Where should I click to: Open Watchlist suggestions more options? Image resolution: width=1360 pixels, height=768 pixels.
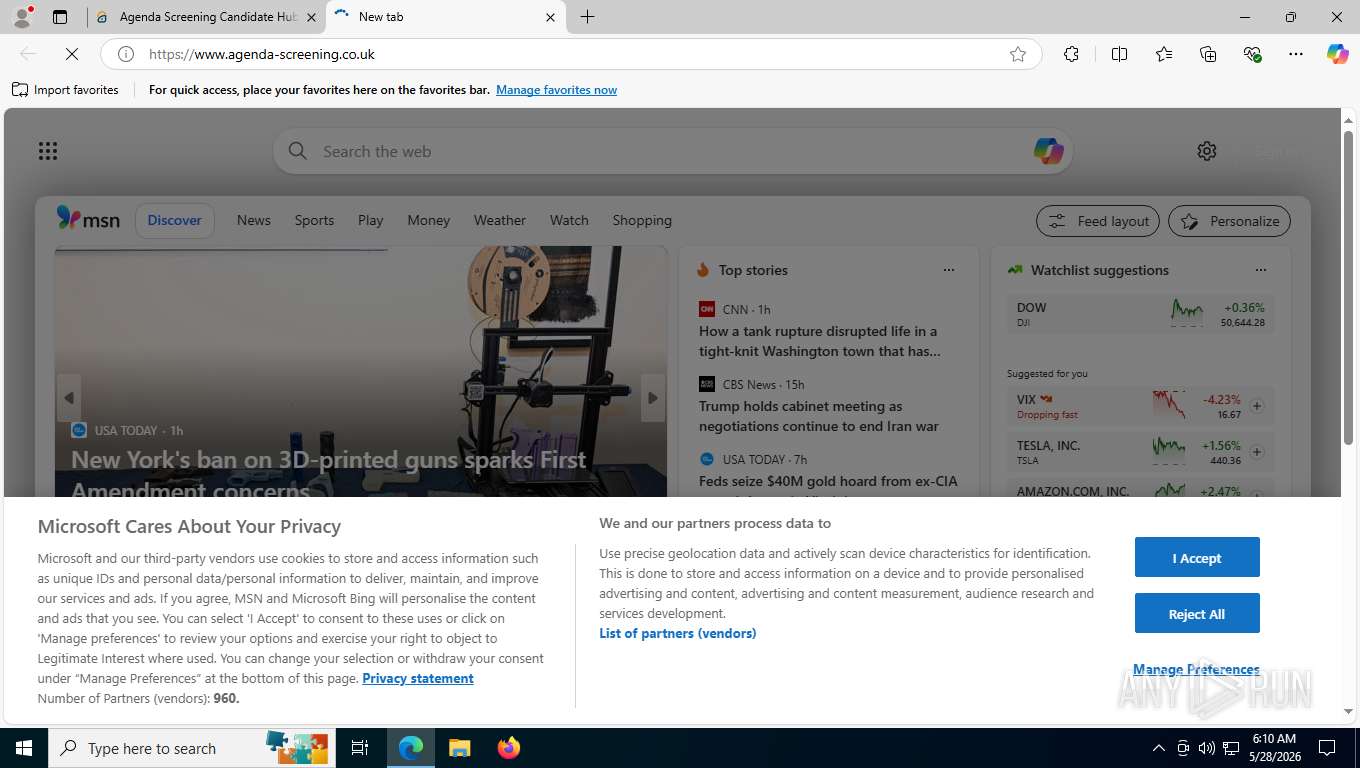(x=1261, y=270)
